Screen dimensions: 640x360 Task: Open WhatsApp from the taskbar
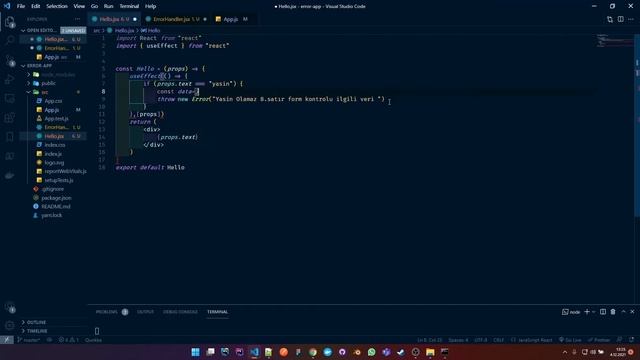371,352
